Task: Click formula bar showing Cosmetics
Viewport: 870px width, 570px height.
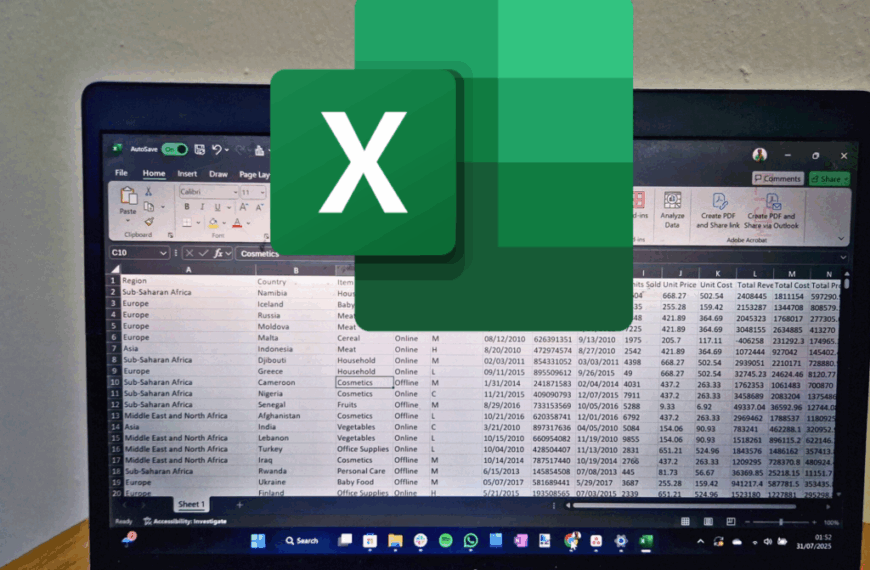Action: point(260,254)
